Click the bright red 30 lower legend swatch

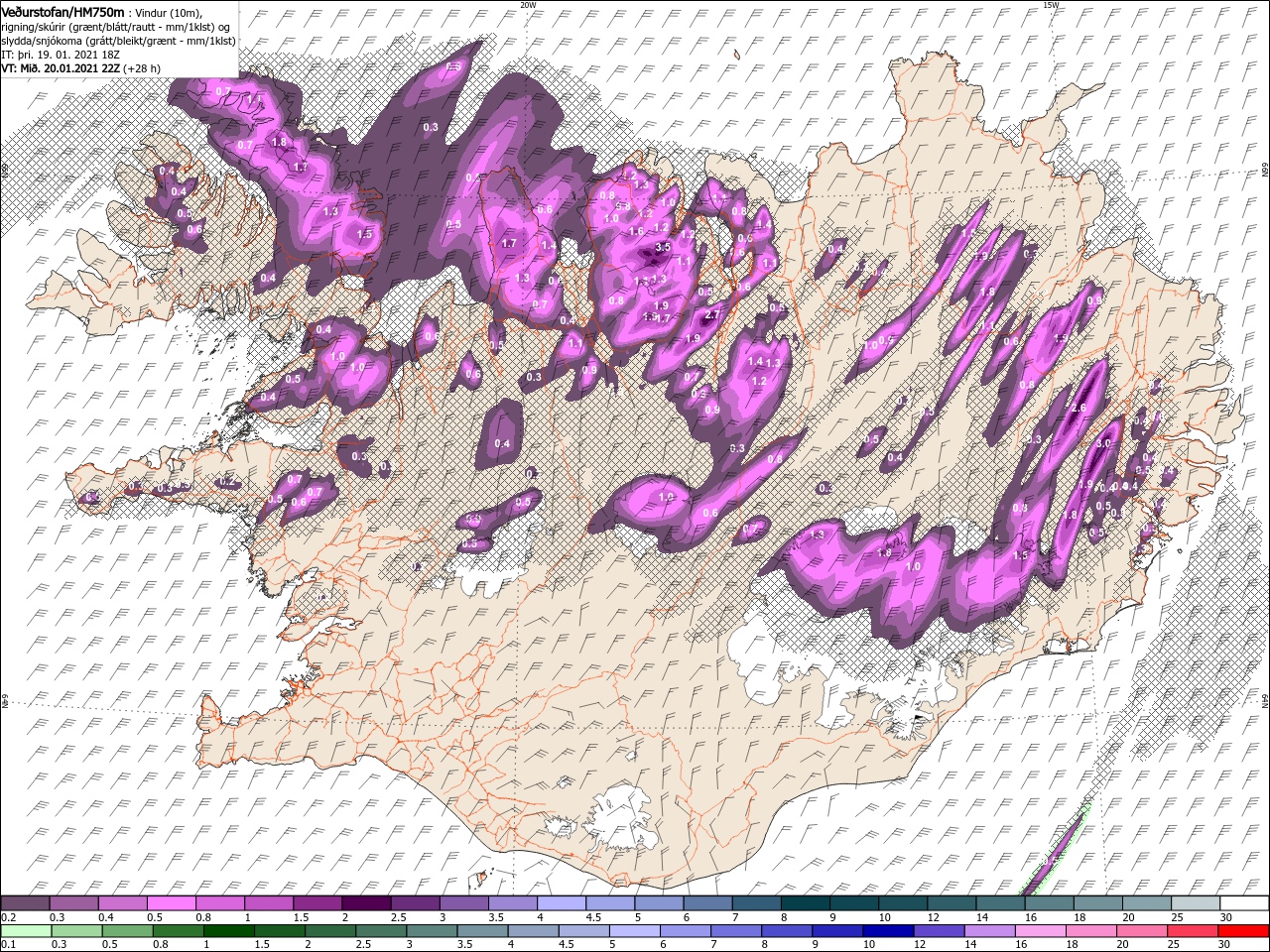1242,931
